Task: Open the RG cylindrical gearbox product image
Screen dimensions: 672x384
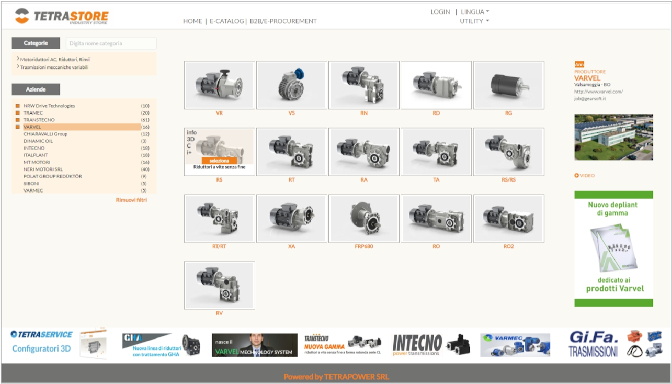Action: click(509, 85)
